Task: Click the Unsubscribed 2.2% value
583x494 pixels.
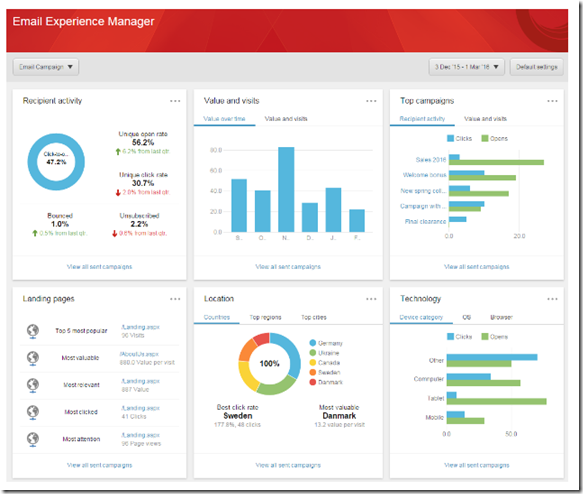Action: pos(139,224)
